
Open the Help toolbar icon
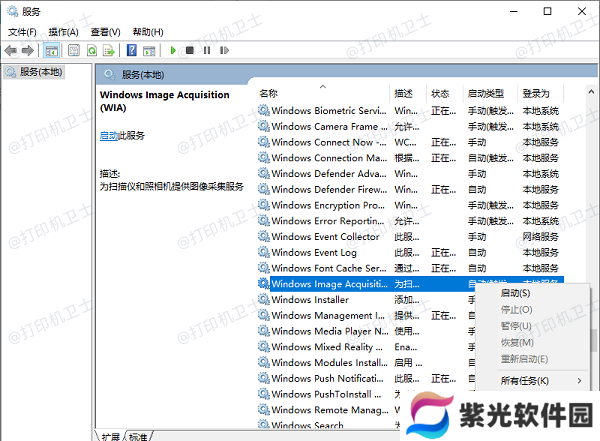132,51
